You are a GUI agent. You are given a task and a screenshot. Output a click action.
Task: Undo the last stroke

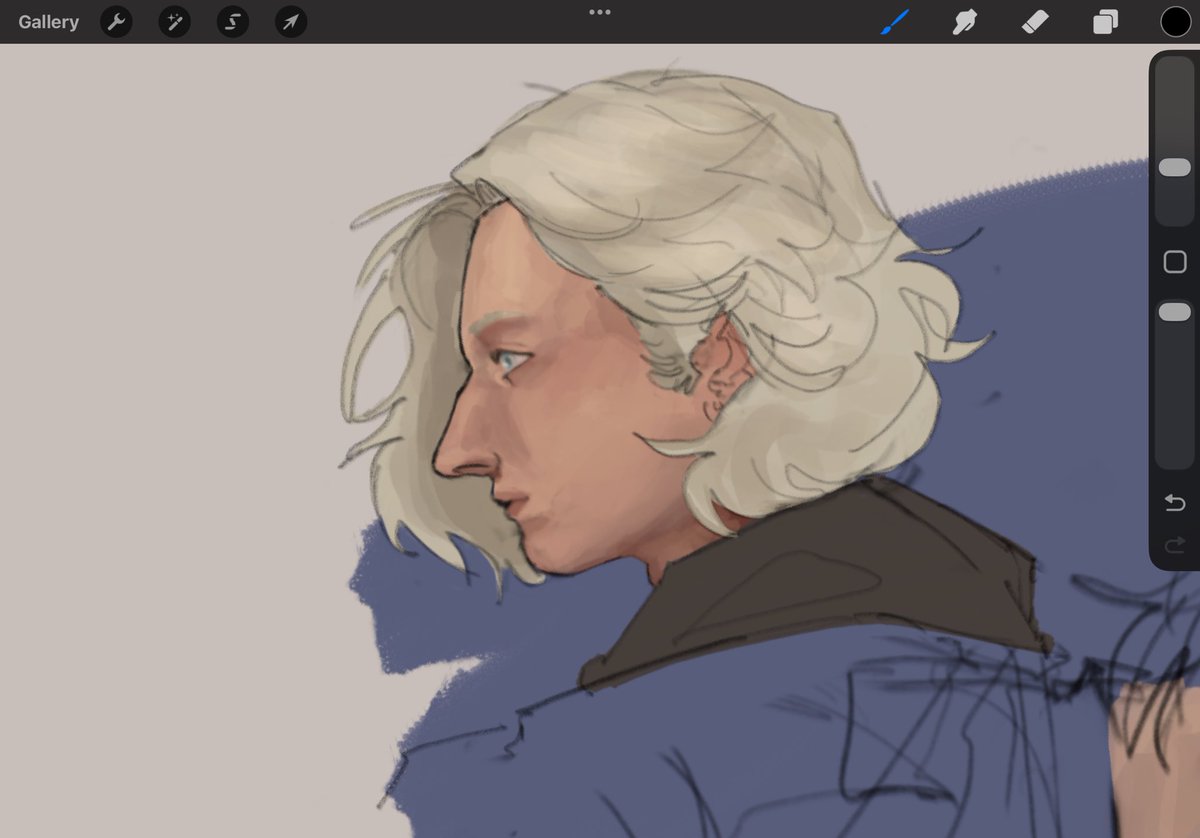[x=1175, y=502]
